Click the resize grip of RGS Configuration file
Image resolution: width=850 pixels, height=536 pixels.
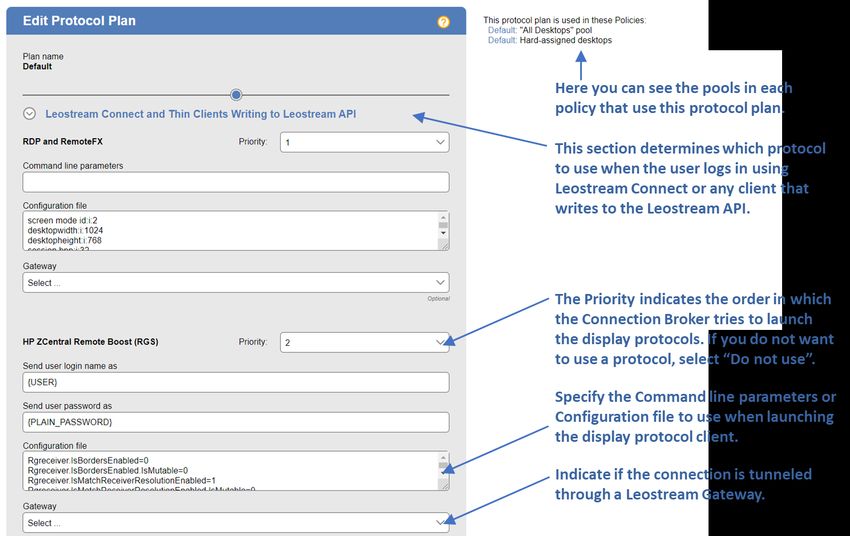[444, 486]
